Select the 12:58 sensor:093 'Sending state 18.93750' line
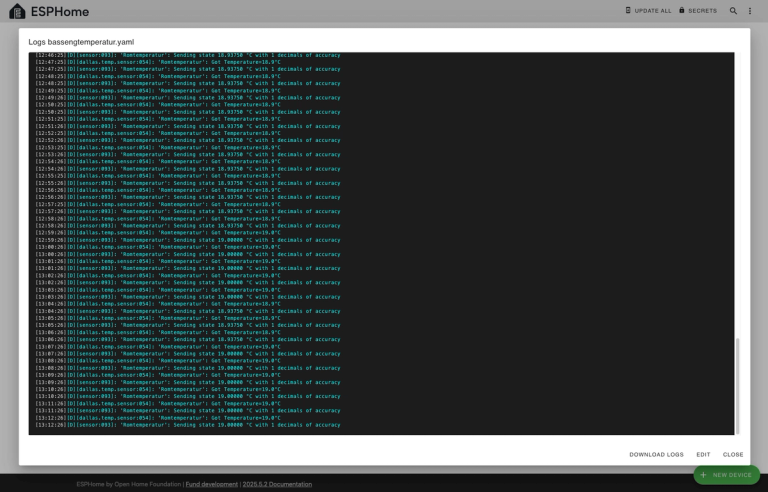This screenshot has height=492, width=768. click(x=188, y=225)
